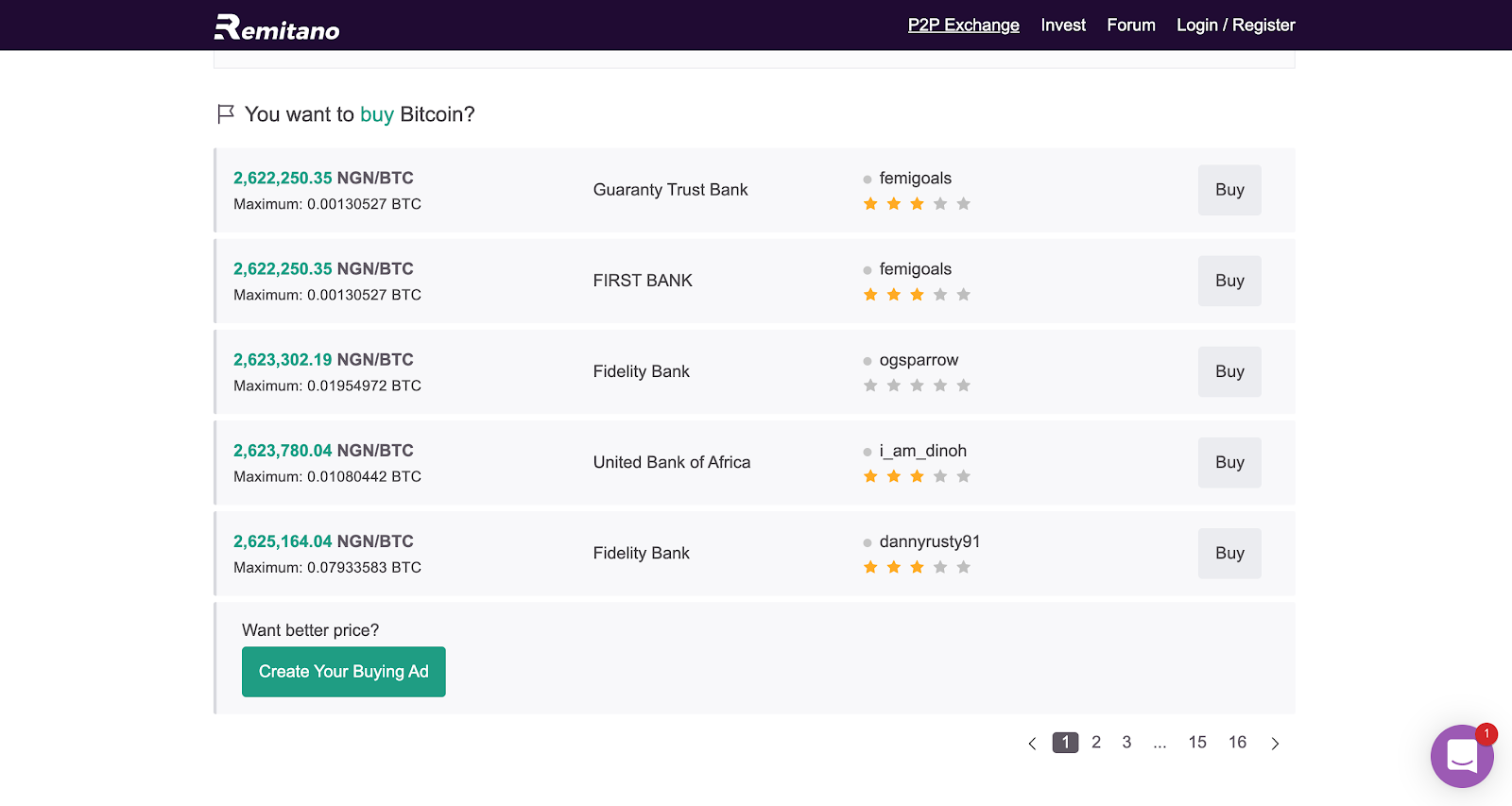The height and width of the screenshot is (806, 1512).
Task: Click Guaranty Trust Bank payment label
Action: [670, 190]
